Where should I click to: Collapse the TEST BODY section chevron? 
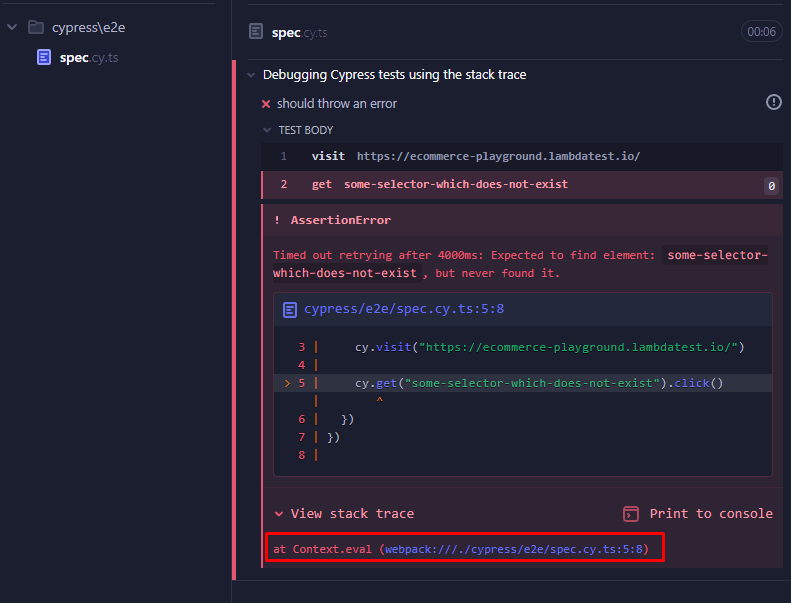[267, 130]
